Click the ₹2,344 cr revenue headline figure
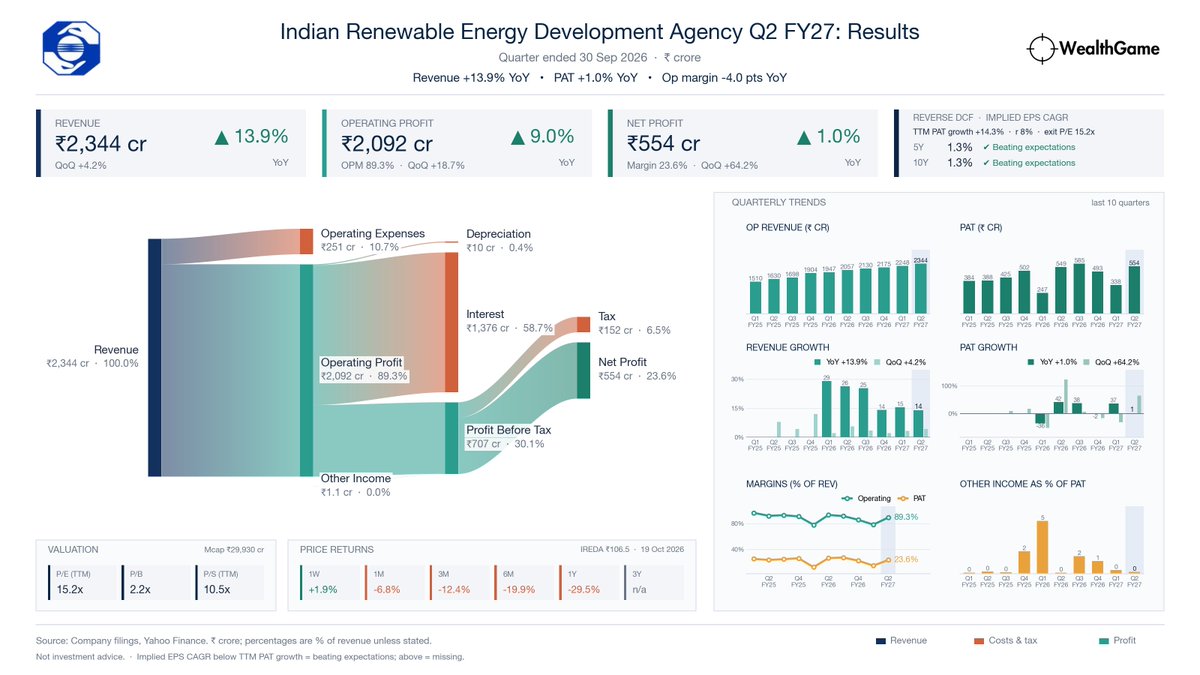 [101, 144]
